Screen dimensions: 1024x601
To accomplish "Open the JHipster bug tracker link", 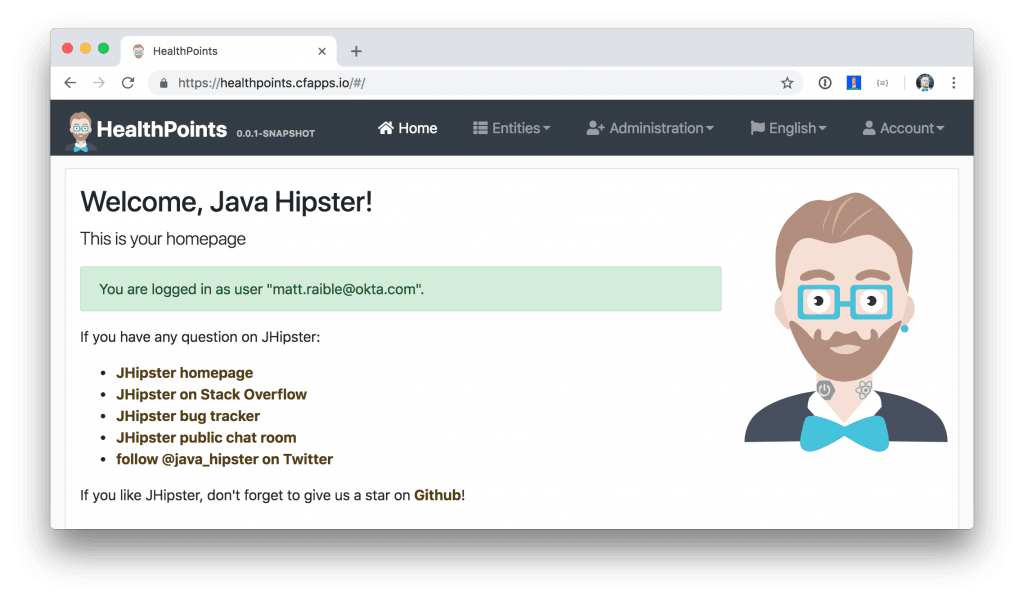I will [x=188, y=416].
